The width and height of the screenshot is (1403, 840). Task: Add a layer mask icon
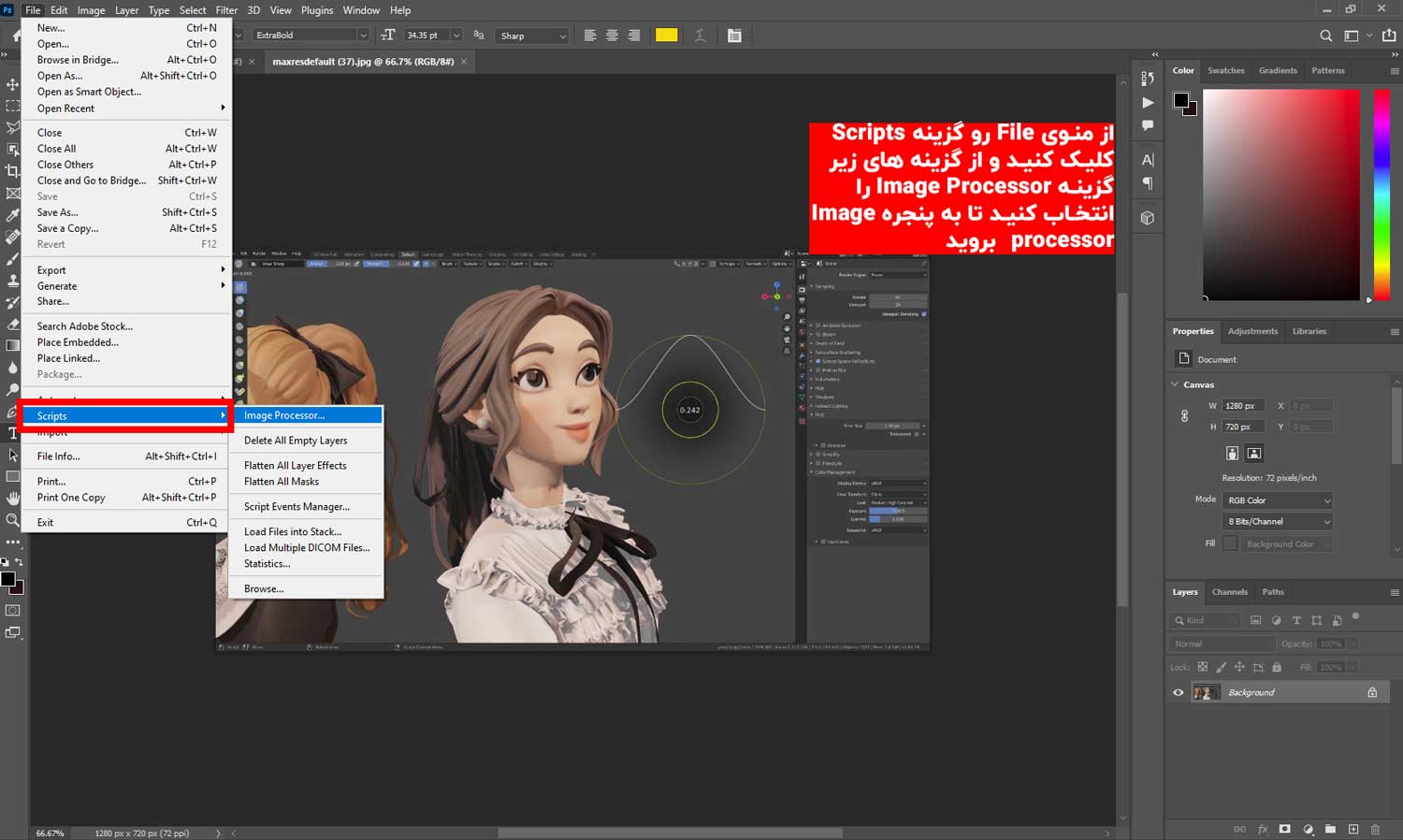(x=1285, y=829)
